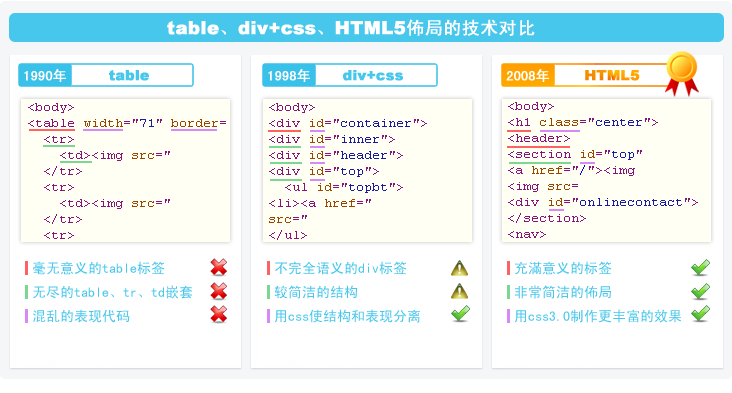Click the 2008年 year badge
This screenshot has width=732, height=393.
point(528,76)
